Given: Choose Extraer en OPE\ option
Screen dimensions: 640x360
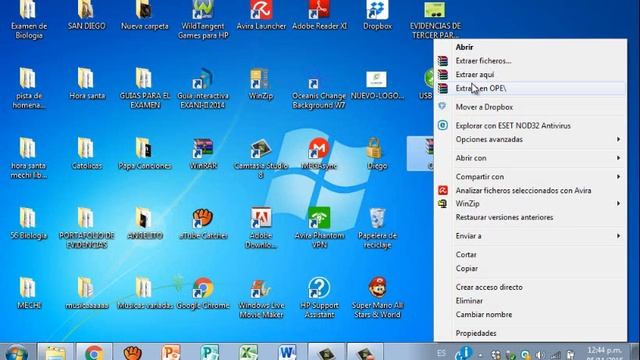Looking at the screenshot, I should coord(531,88).
